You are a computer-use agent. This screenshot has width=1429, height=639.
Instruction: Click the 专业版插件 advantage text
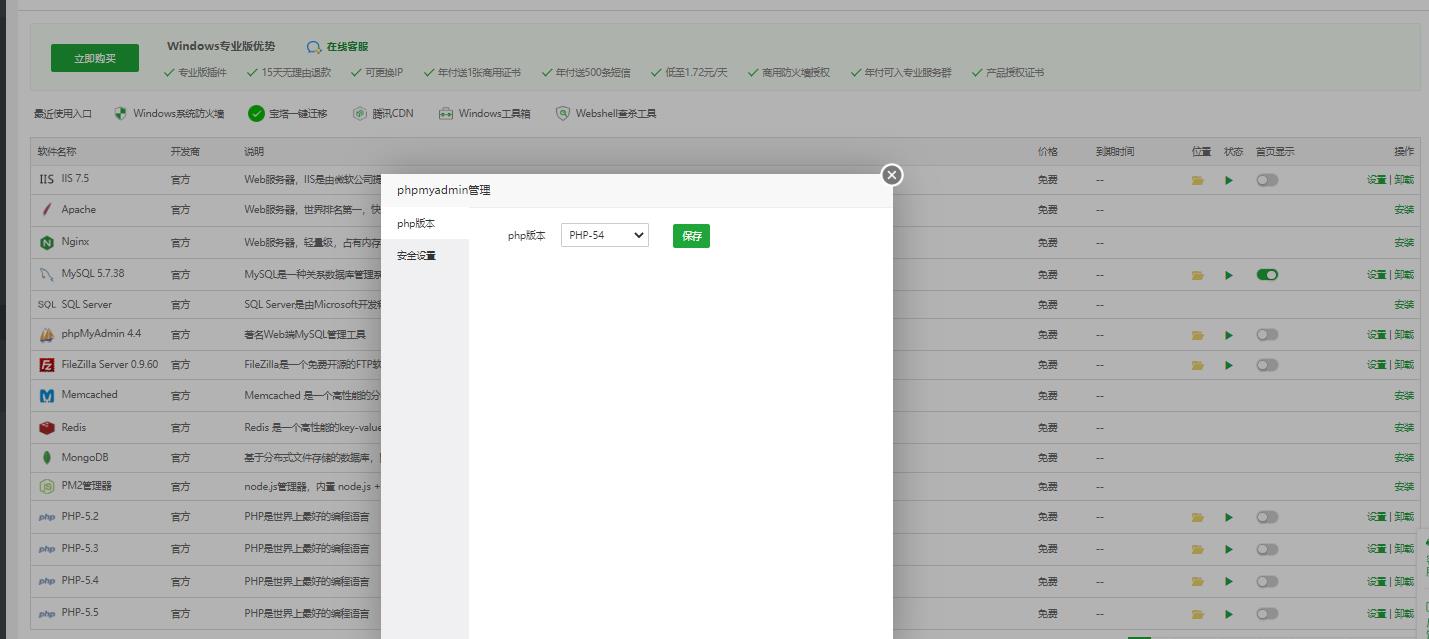[202, 73]
